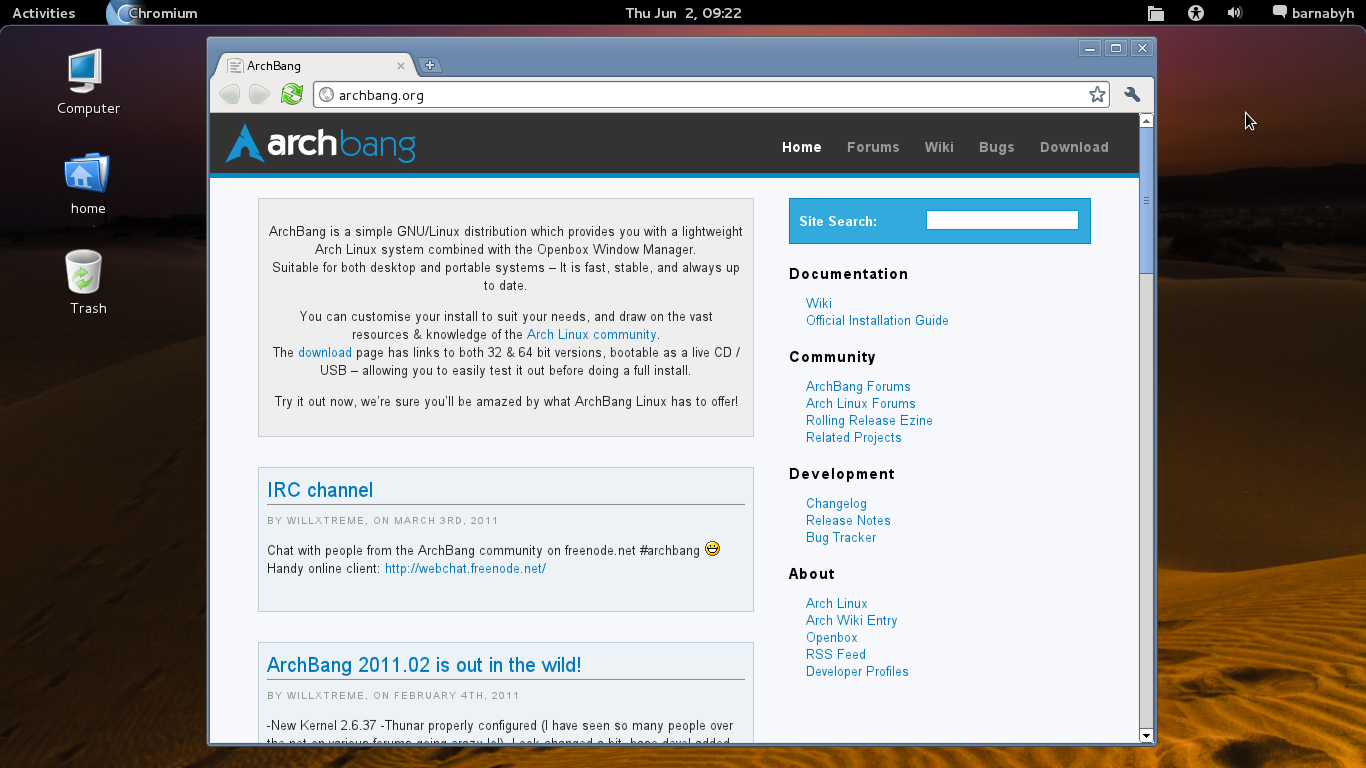Open the Openbox link under About

(x=832, y=637)
